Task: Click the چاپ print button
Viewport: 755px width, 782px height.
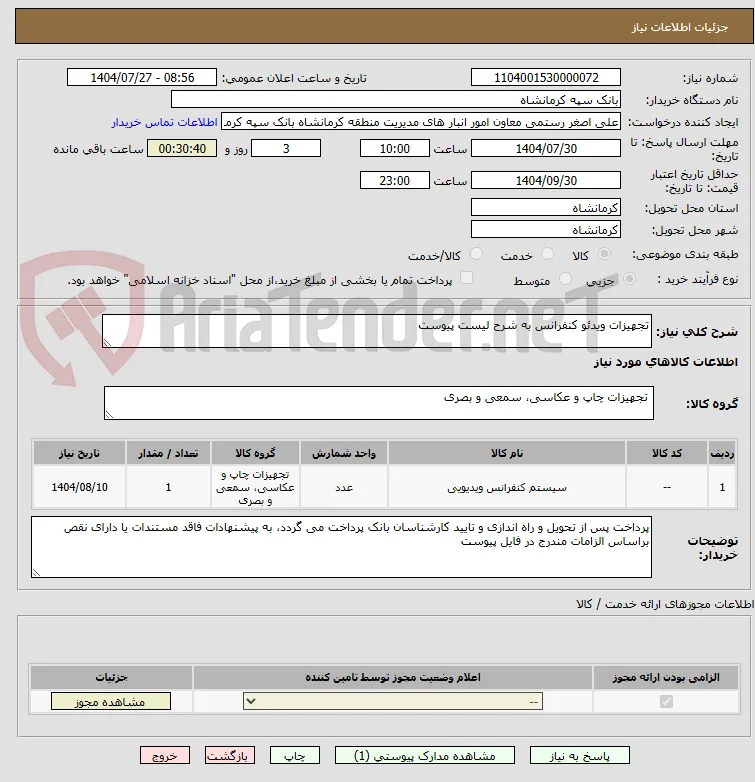Action: [295, 756]
